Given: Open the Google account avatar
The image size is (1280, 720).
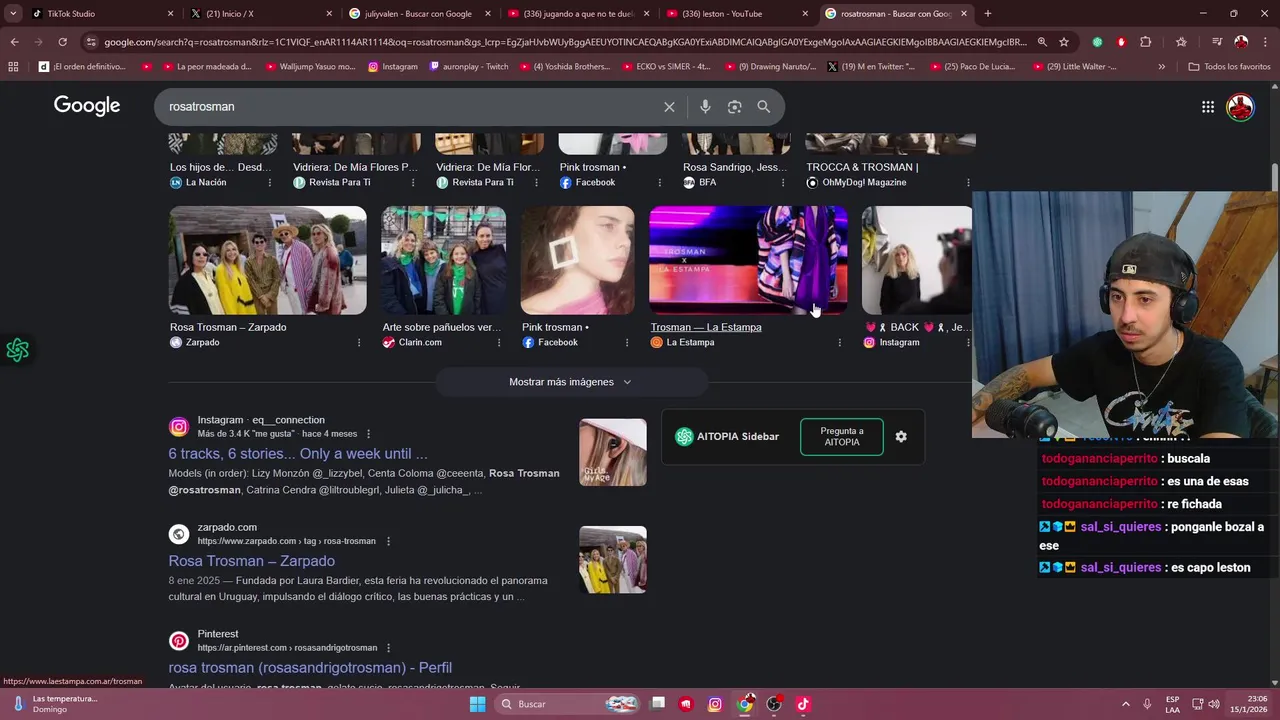Looking at the screenshot, I should (x=1240, y=107).
